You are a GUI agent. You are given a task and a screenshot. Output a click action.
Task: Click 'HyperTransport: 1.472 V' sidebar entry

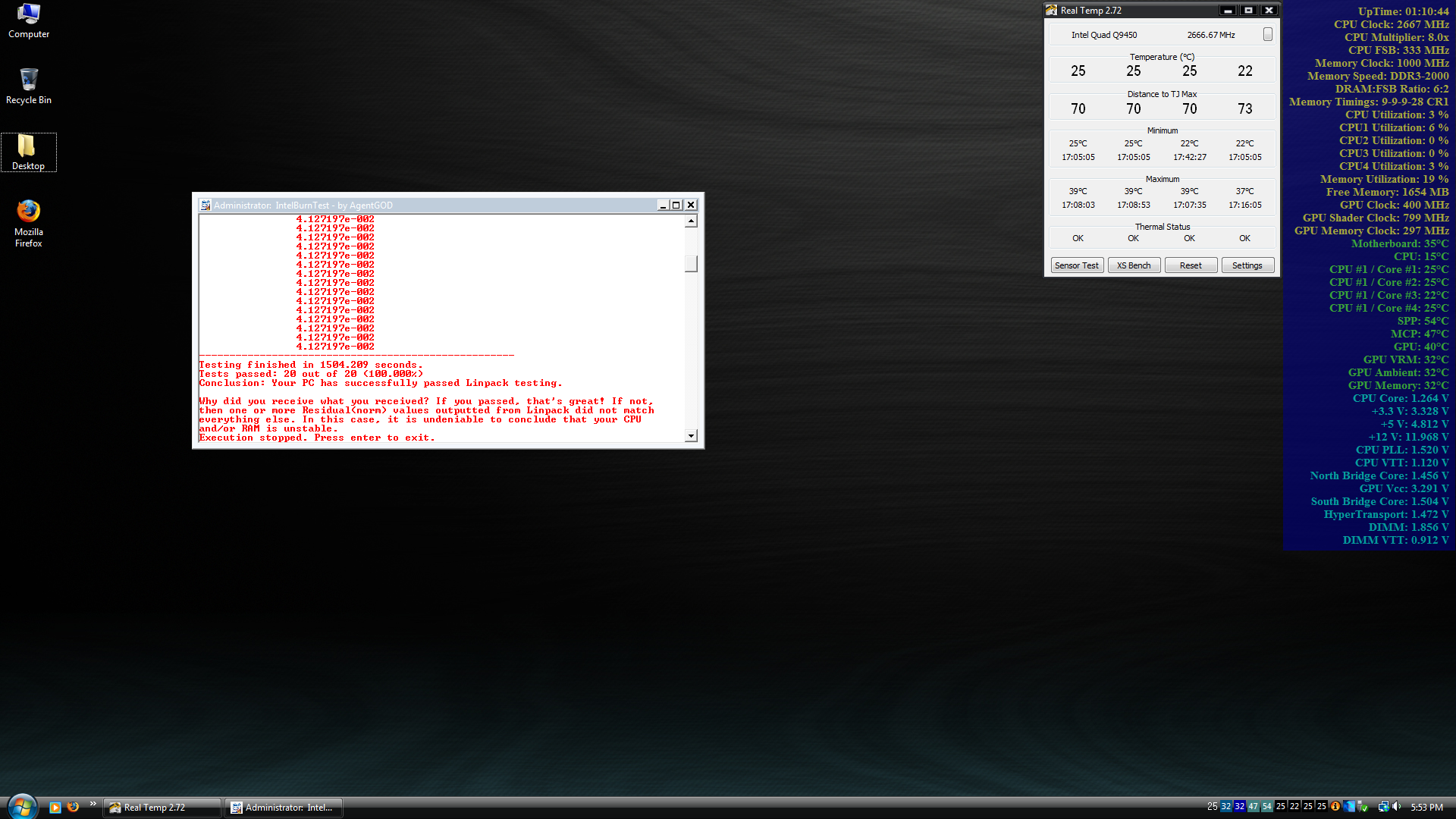(x=1386, y=514)
